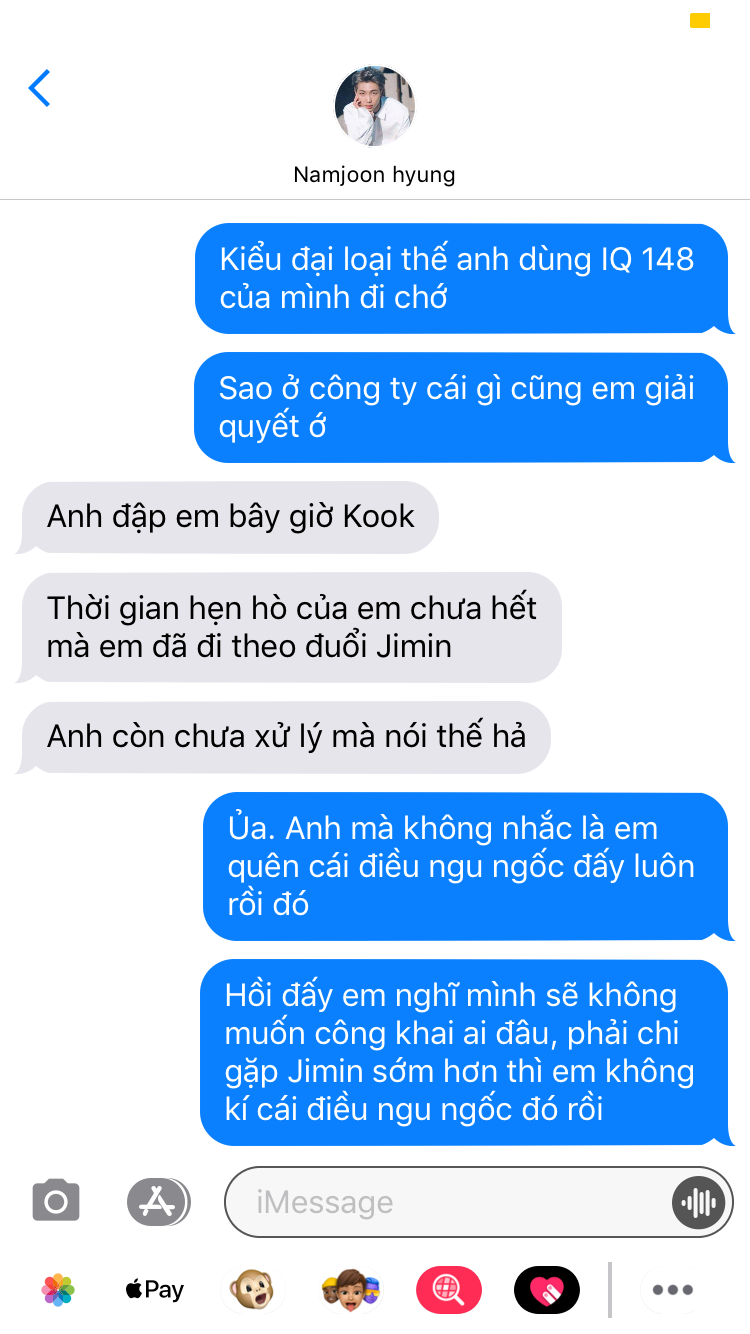750x1334 pixels.
Task: Tap the blue back arrow
Action: pos(40,88)
